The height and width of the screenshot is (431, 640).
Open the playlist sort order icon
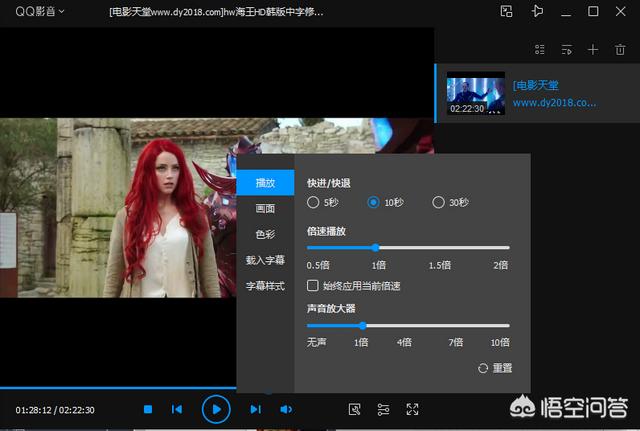click(x=567, y=50)
